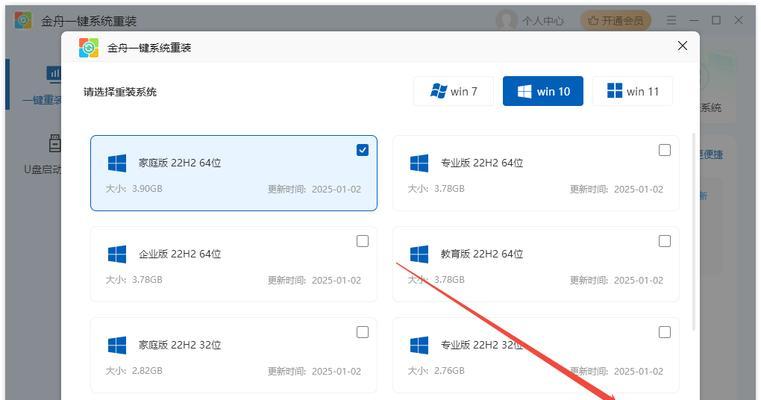Uncheck 家庭版 22H2 64位 checkbox
This screenshot has width=761, height=400.
point(362,150)
